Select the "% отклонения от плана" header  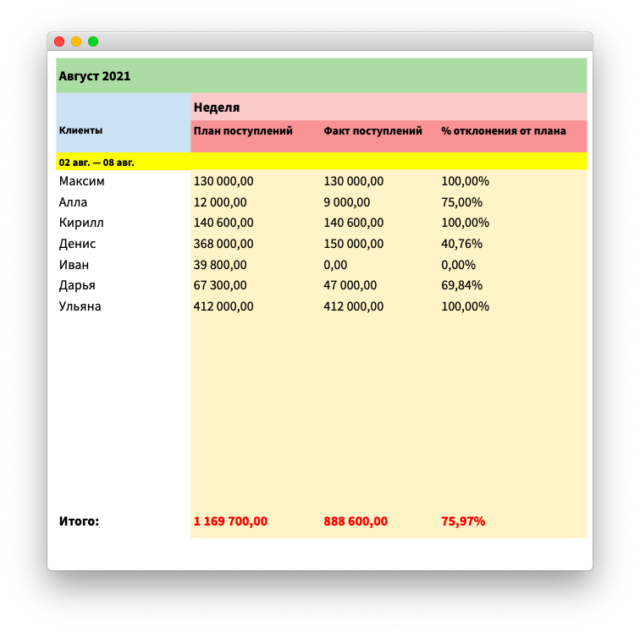click(503, 131)
